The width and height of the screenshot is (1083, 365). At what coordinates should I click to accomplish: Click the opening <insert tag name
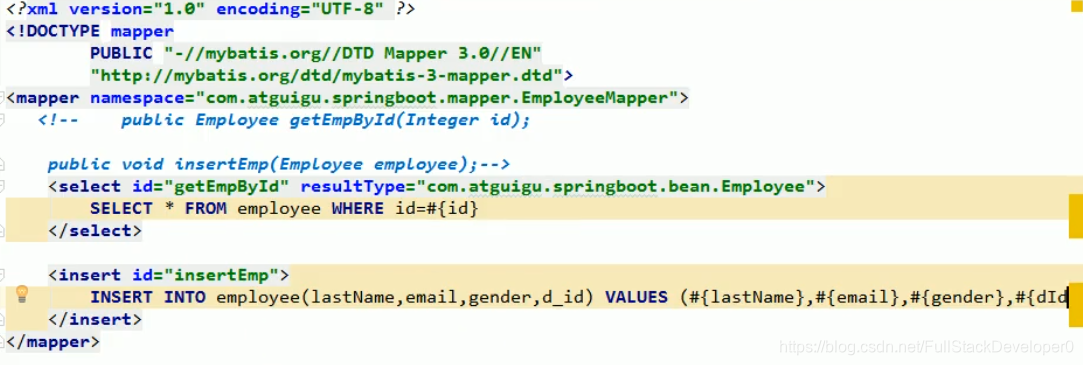point(84,275)
